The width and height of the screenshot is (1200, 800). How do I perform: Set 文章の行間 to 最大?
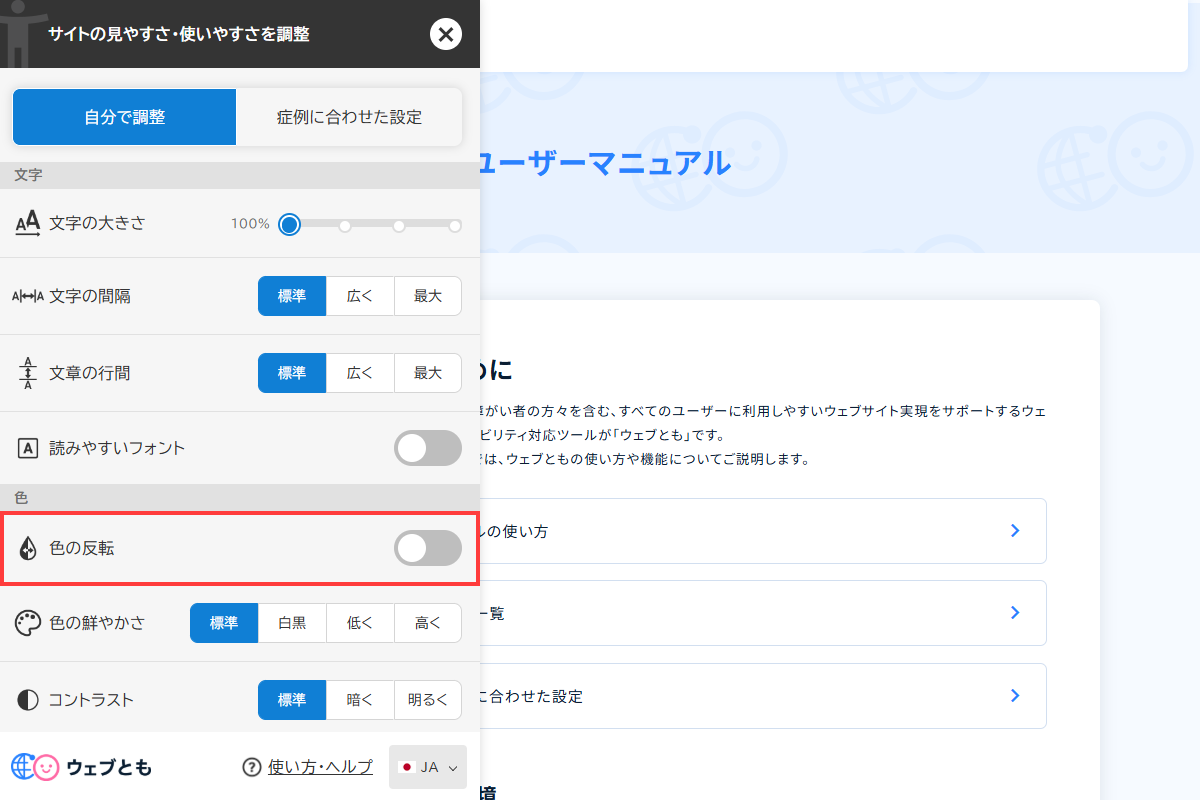[428, 372]
